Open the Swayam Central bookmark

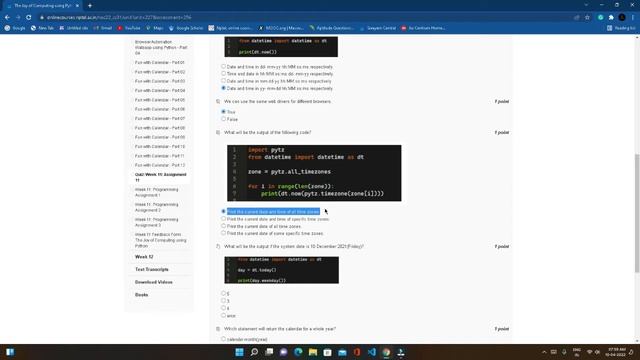(x=378, y=28)
